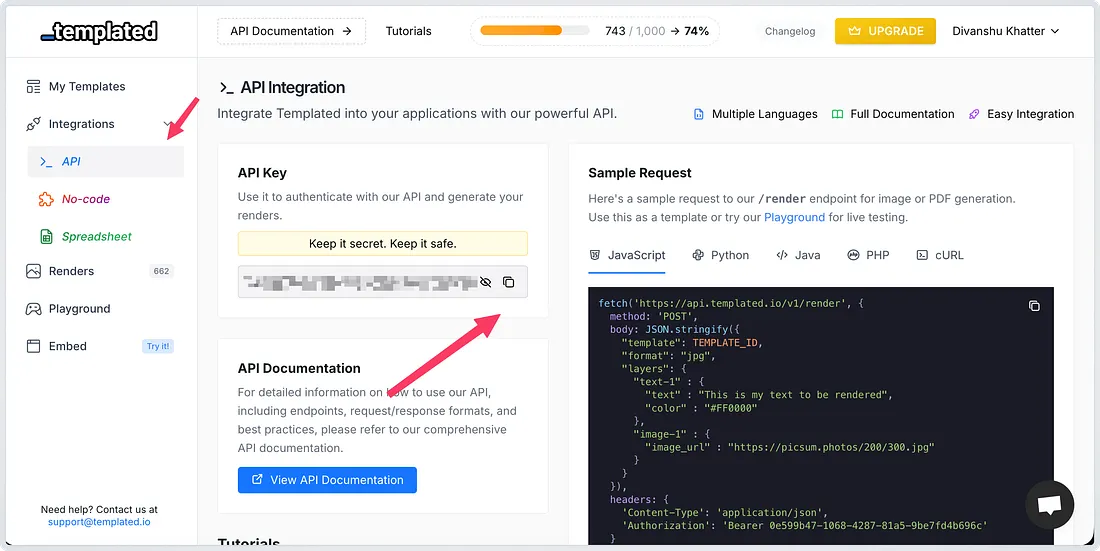Go to Renders in the sidebar
The image size is (1100, 551).
72,271
